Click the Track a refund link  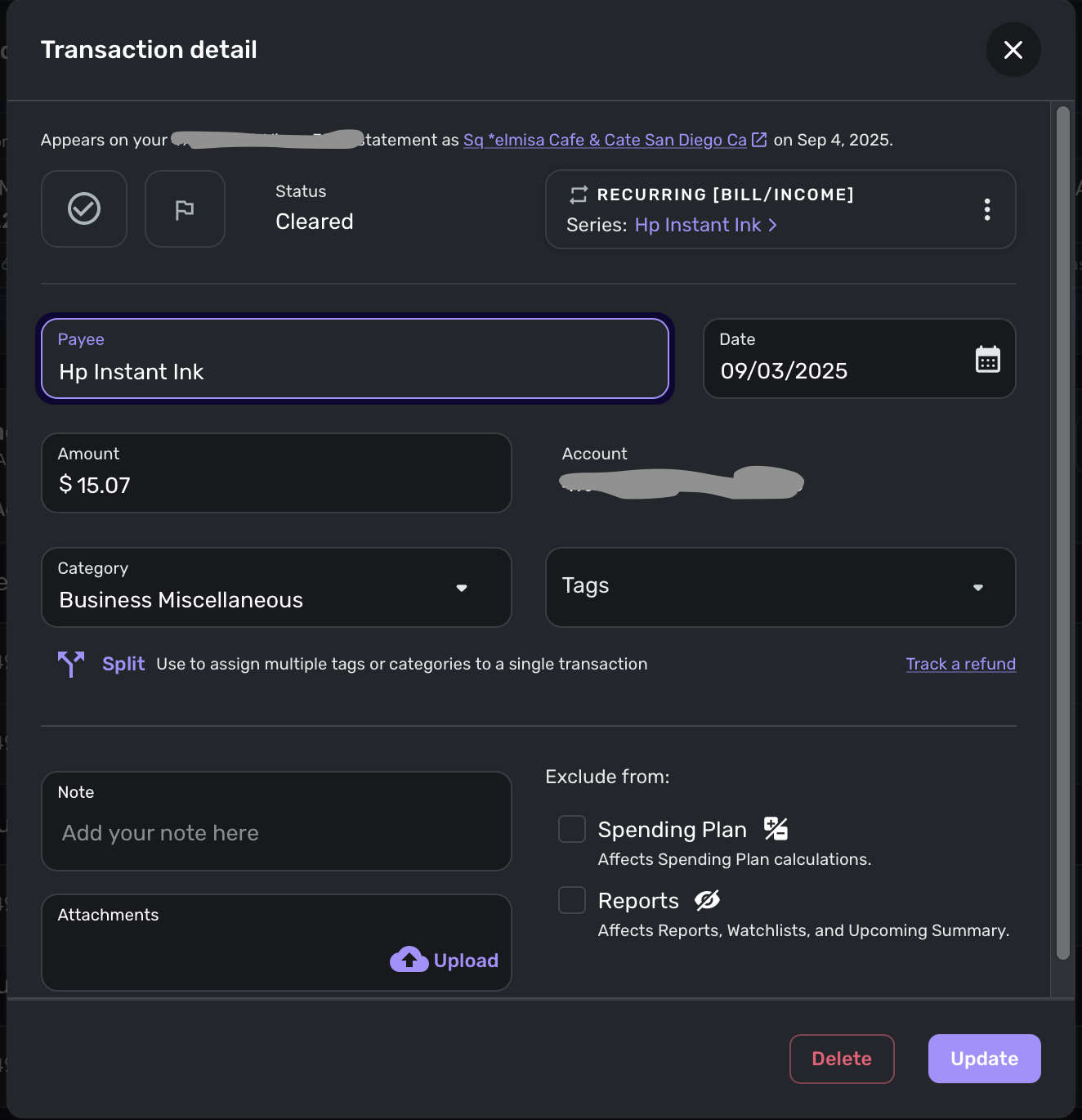point(960,664)
